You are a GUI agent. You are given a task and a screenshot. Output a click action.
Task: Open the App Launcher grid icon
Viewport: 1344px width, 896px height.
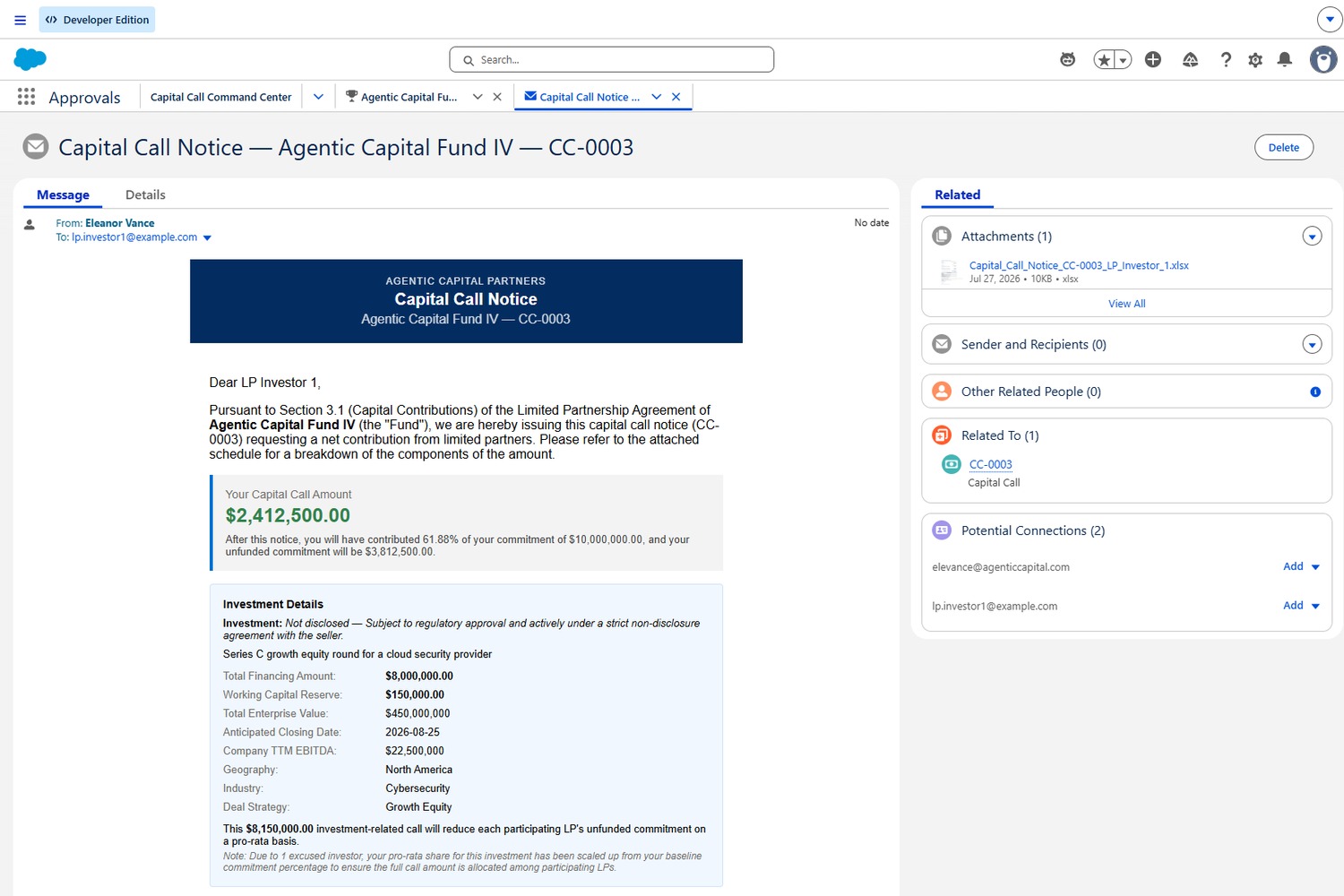point(26,97)
